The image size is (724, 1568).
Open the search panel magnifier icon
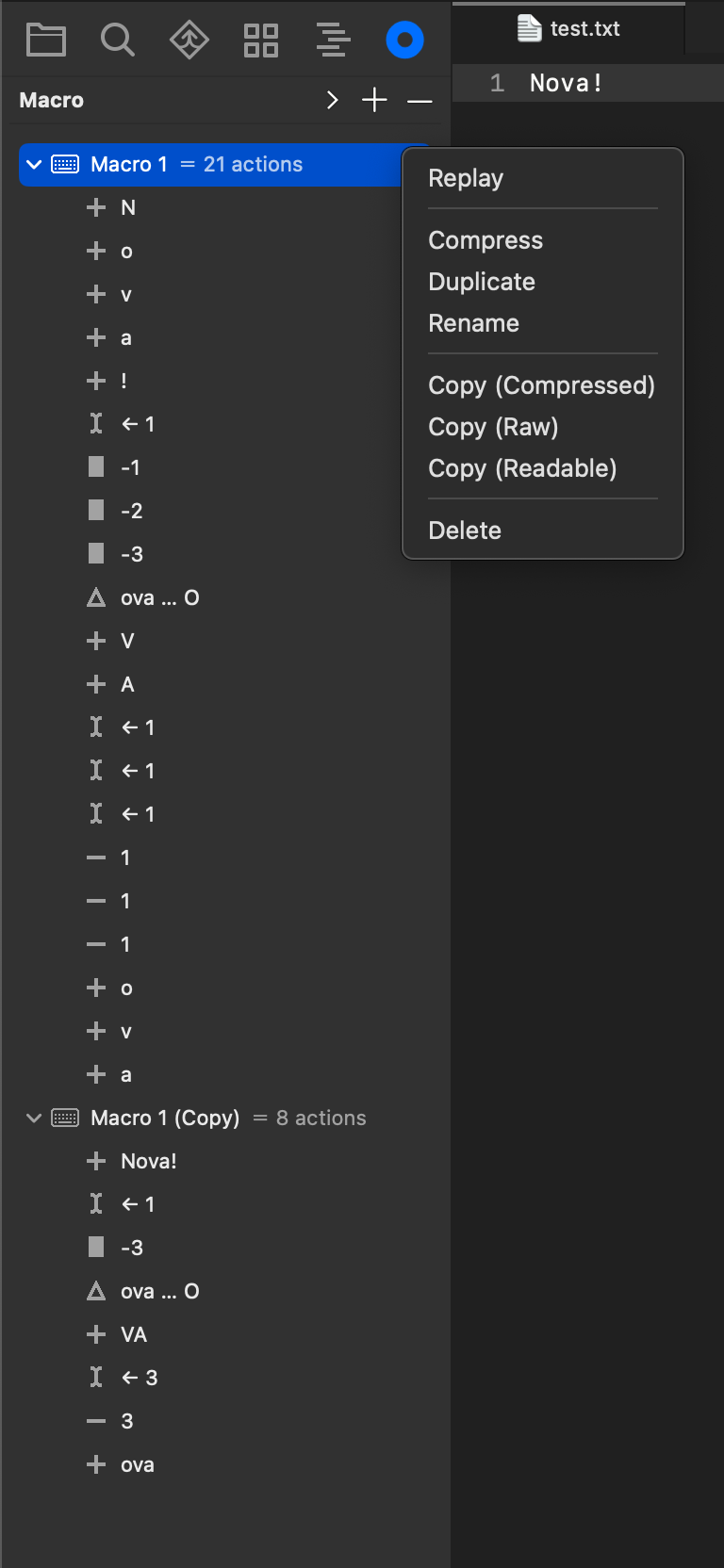click(118, 40)
